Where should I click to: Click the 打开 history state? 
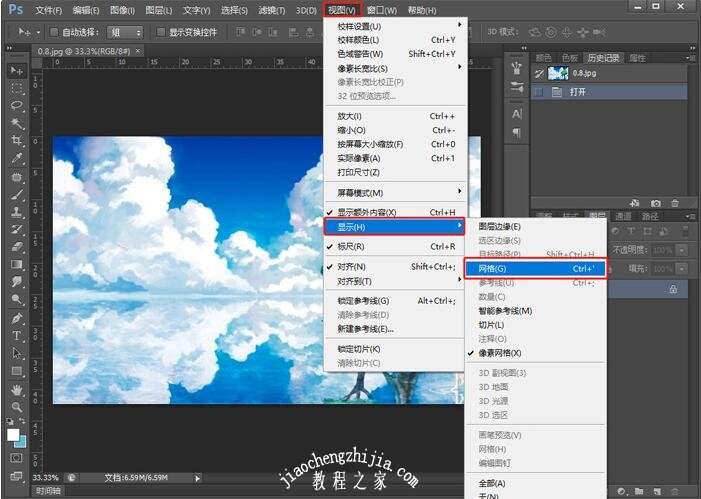click(582, 92)
